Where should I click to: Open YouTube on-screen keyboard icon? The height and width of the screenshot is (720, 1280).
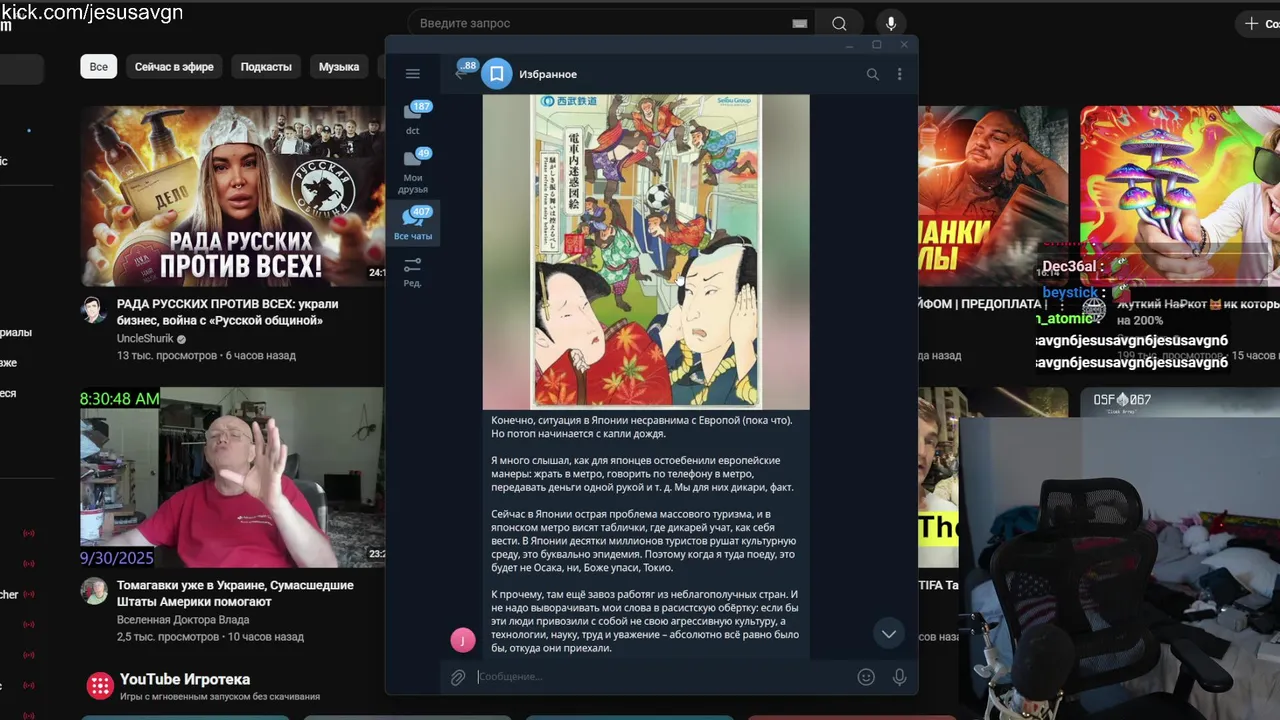tap(800, 23)
